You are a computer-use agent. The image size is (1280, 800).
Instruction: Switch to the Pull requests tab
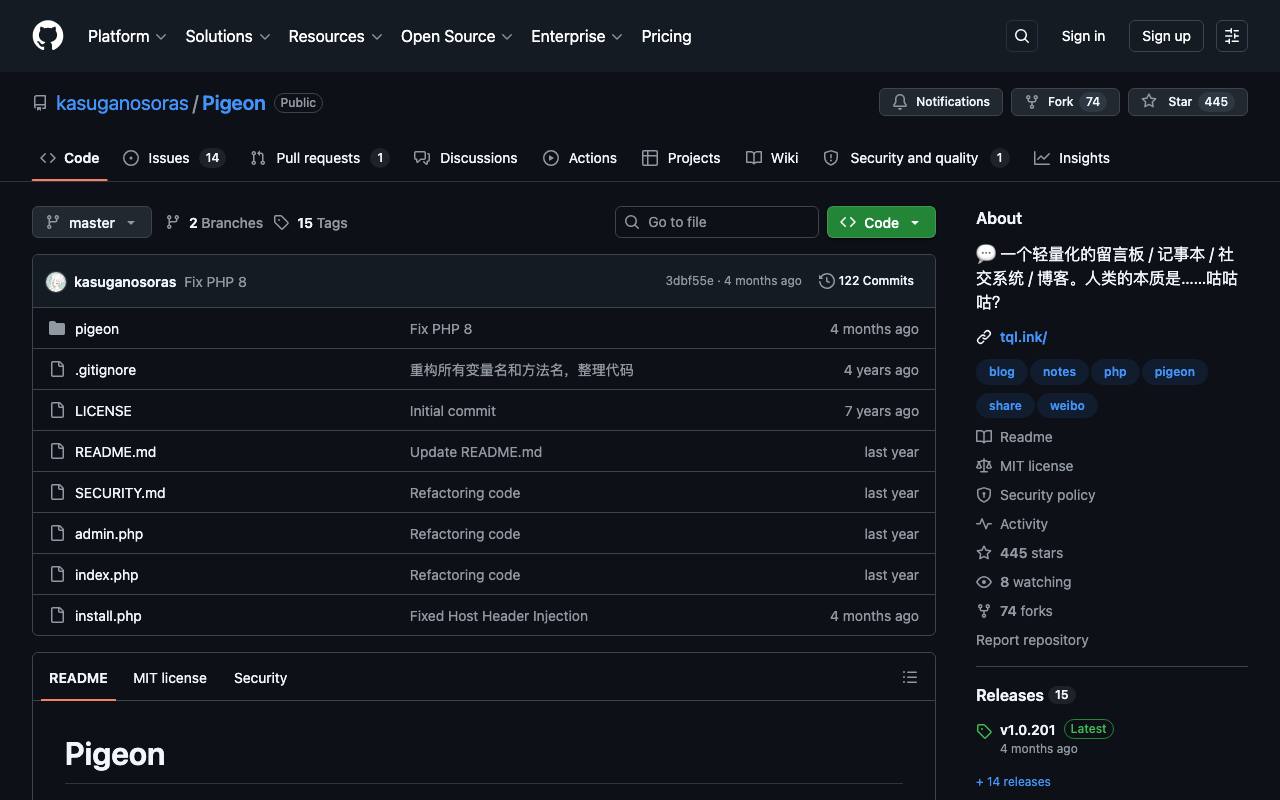319,158
